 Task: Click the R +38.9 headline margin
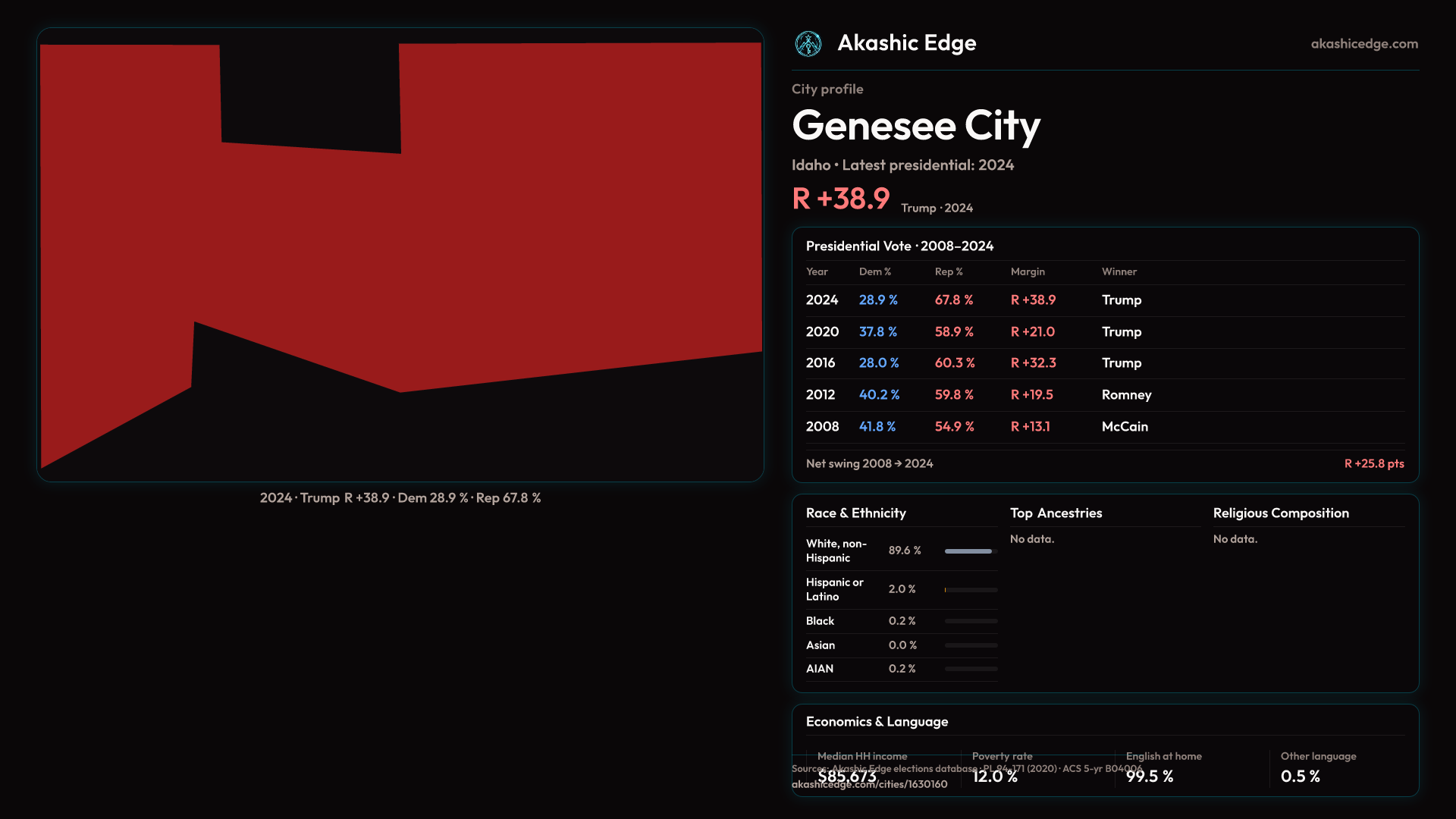click(840, 199)
